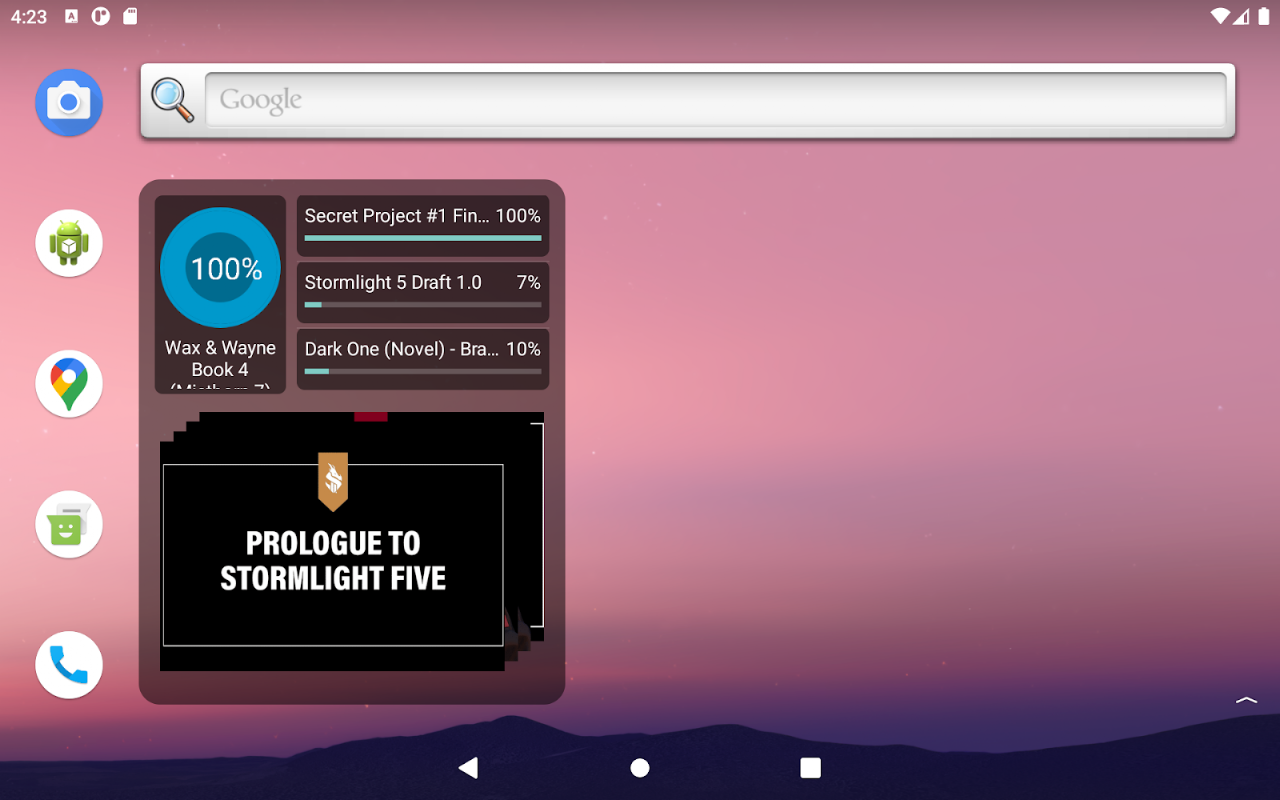Tap the gold shield logo on the card
1280x800 pixels.
[x=333, y=482]
